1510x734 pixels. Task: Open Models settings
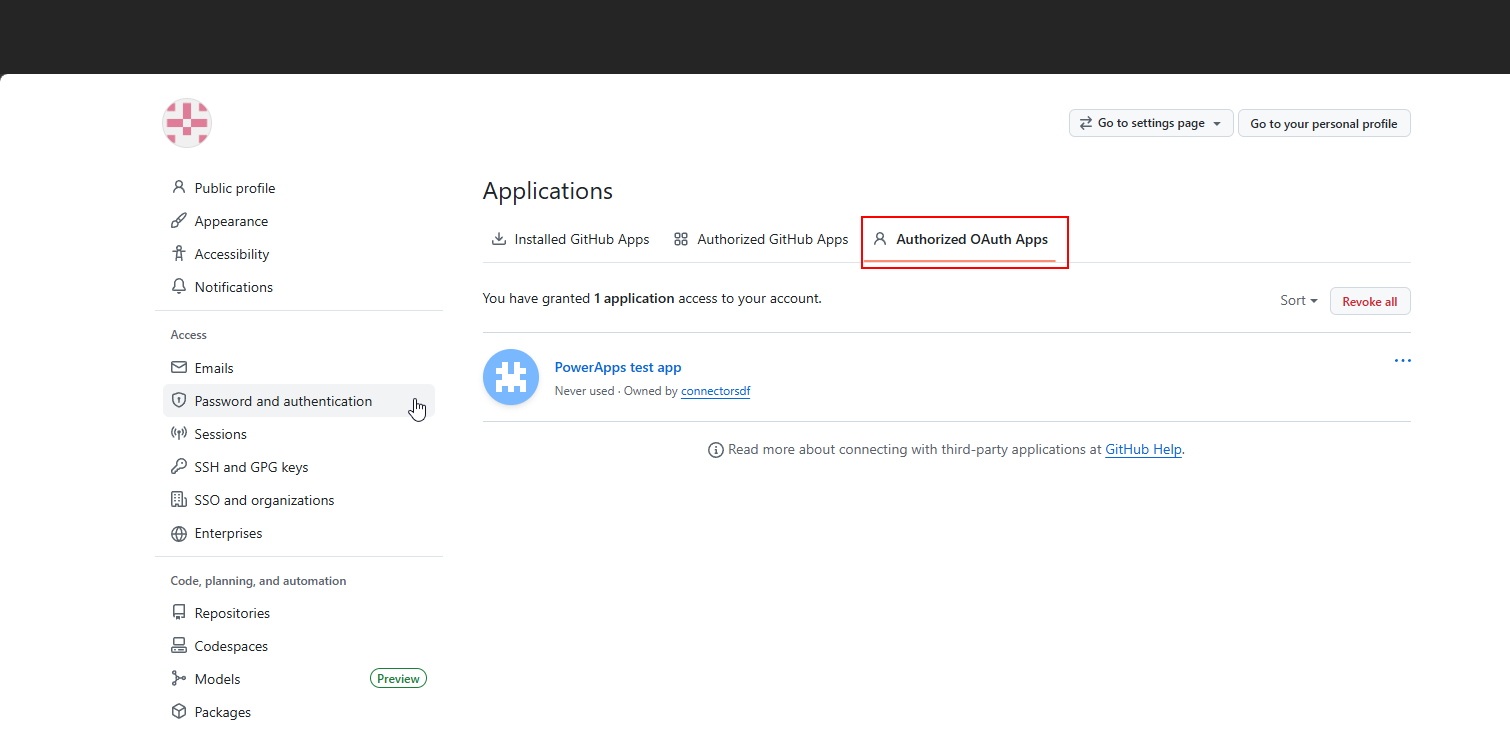tap(299, 679)
